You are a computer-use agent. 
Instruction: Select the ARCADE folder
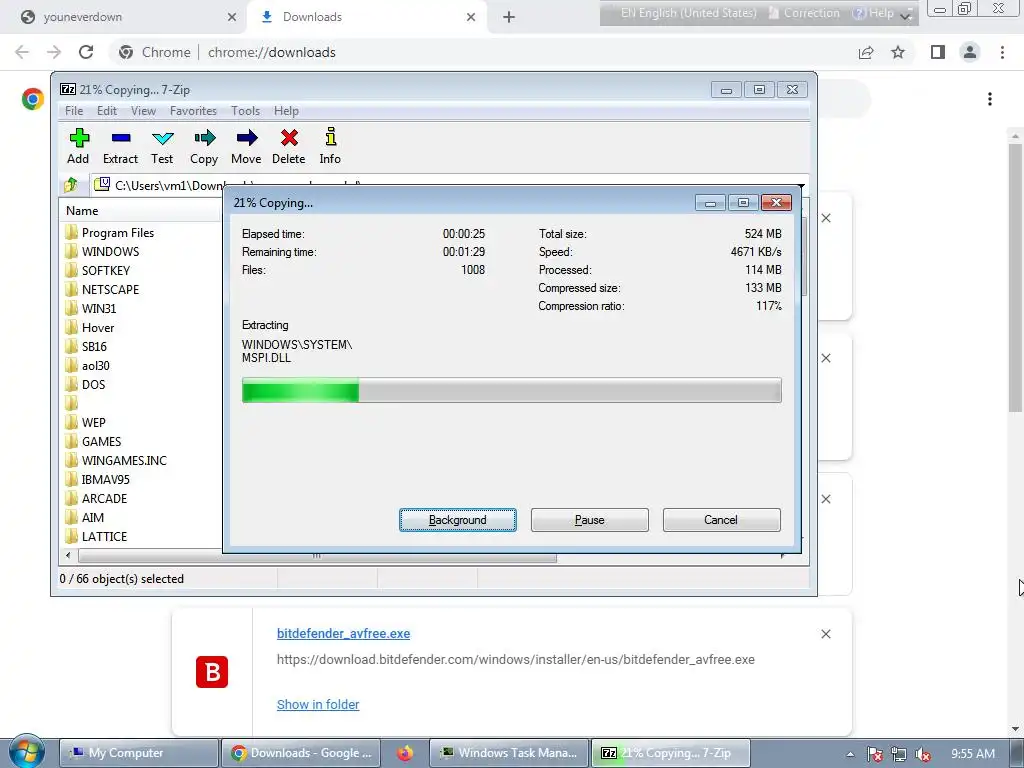pos(97,498)
